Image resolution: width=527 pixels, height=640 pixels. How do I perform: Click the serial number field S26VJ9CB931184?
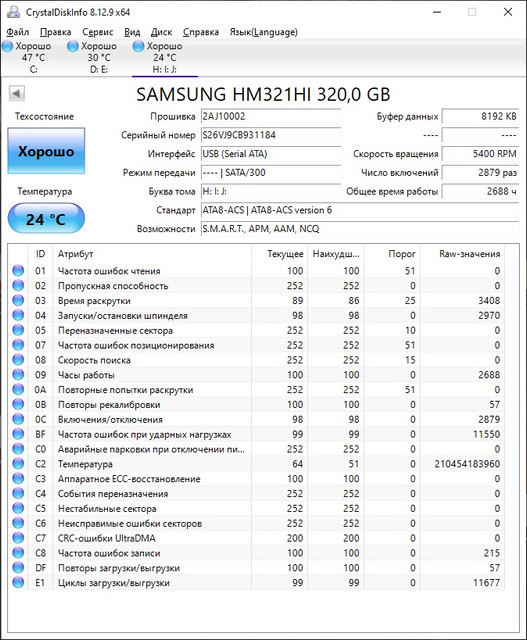[271, 135]
